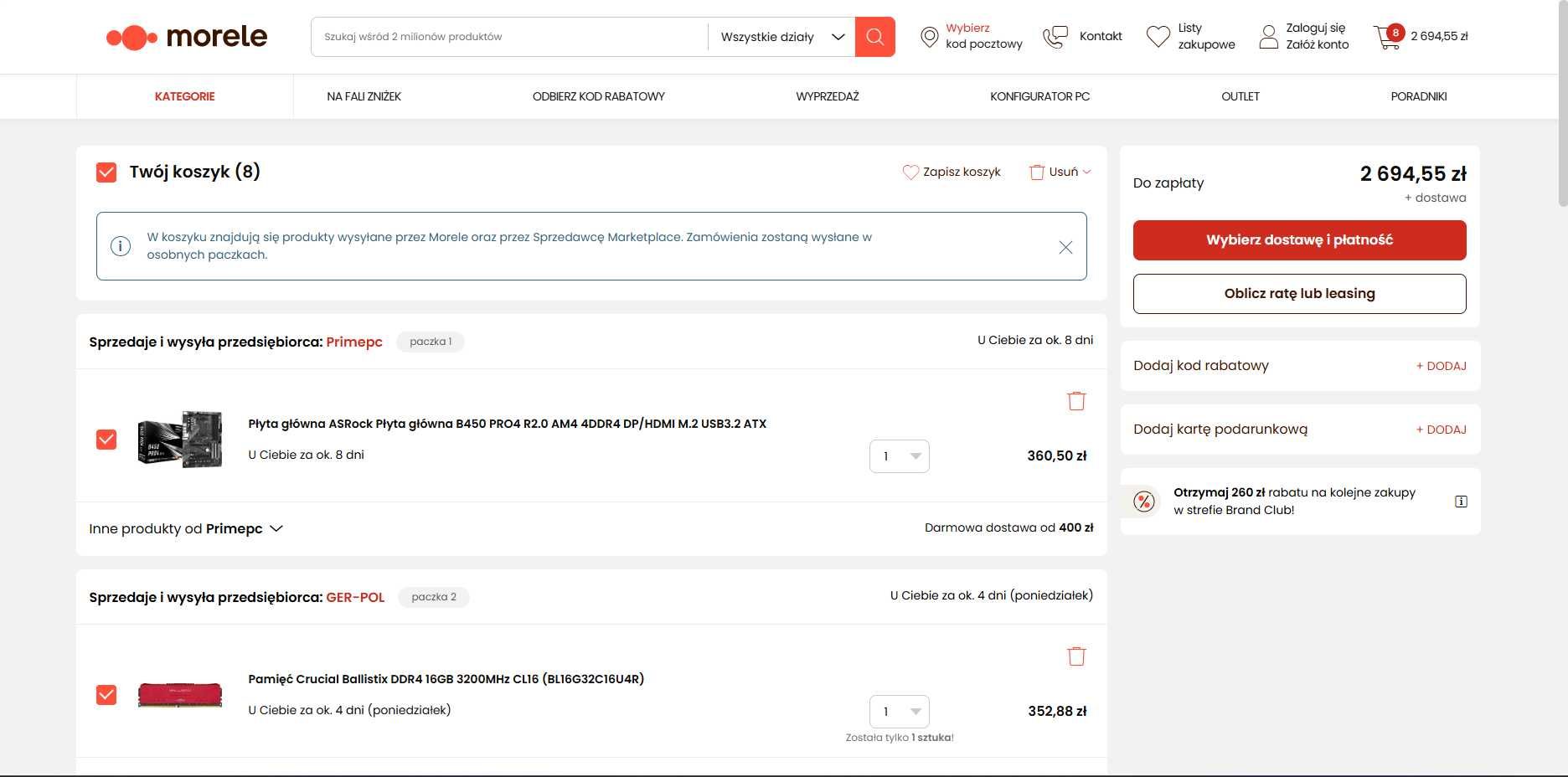This screenshot has height=777, width=1568.
Task: Click the Brand Club percent discount icon
Action: click(1143, 502)
